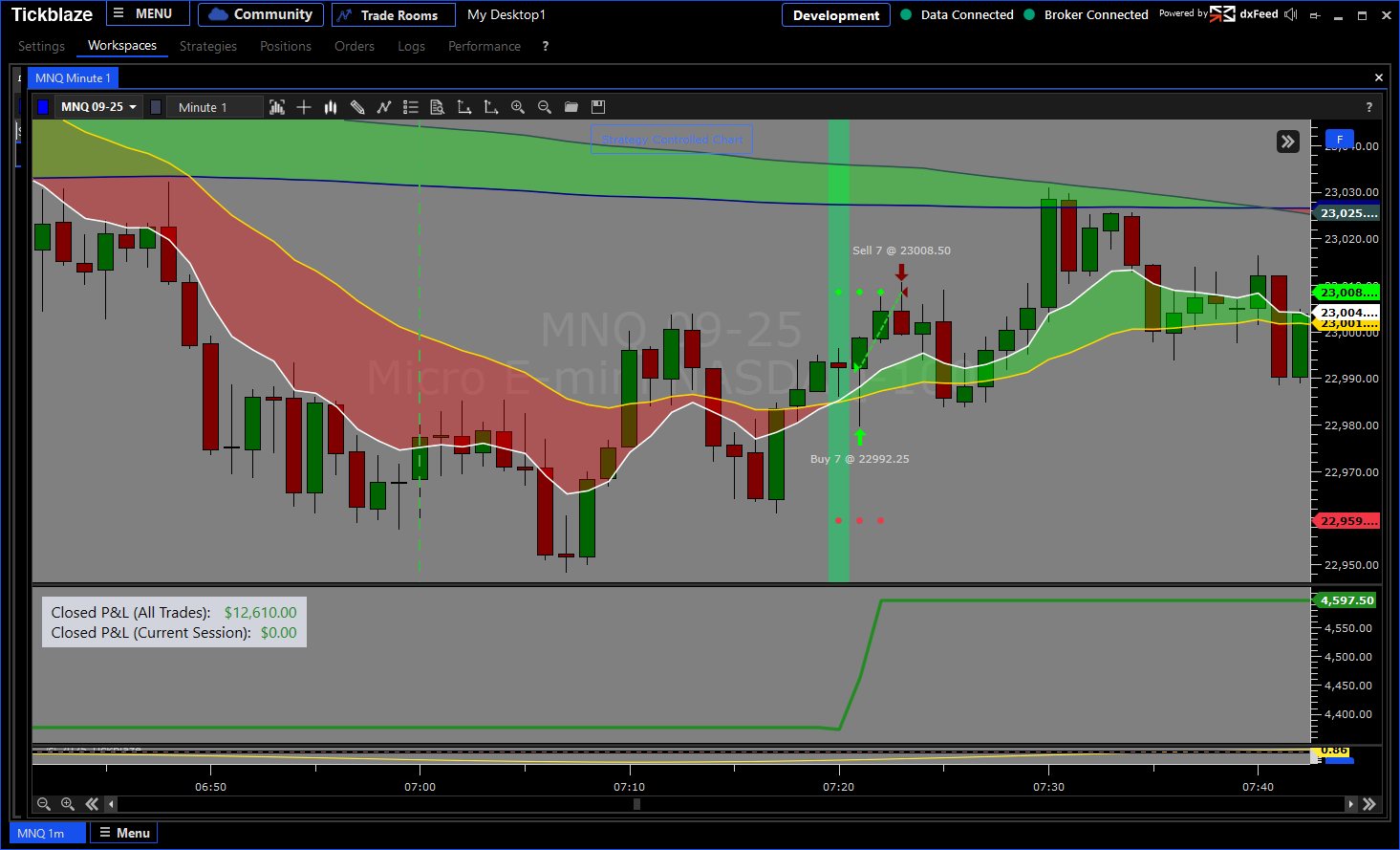This screenshot has height=850, width=1400.
Task: Click the zoom in magnifier in toolbar
Action: click(x=518, y=107)
